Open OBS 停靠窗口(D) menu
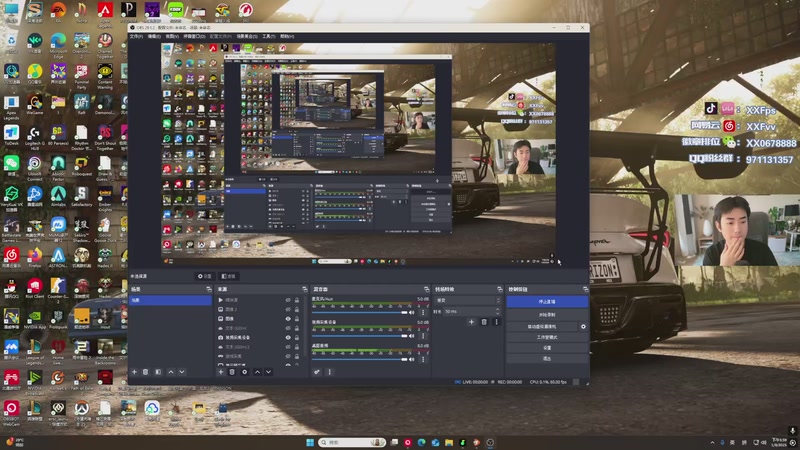 tap(194, 37)
